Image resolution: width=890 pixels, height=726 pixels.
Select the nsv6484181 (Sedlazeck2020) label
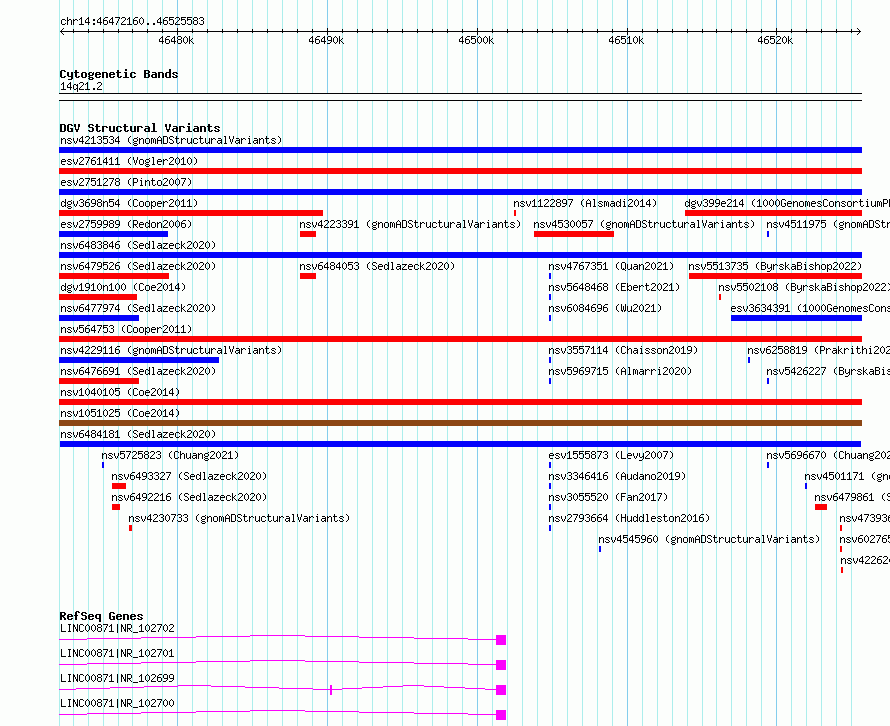[x=138, y=434]
